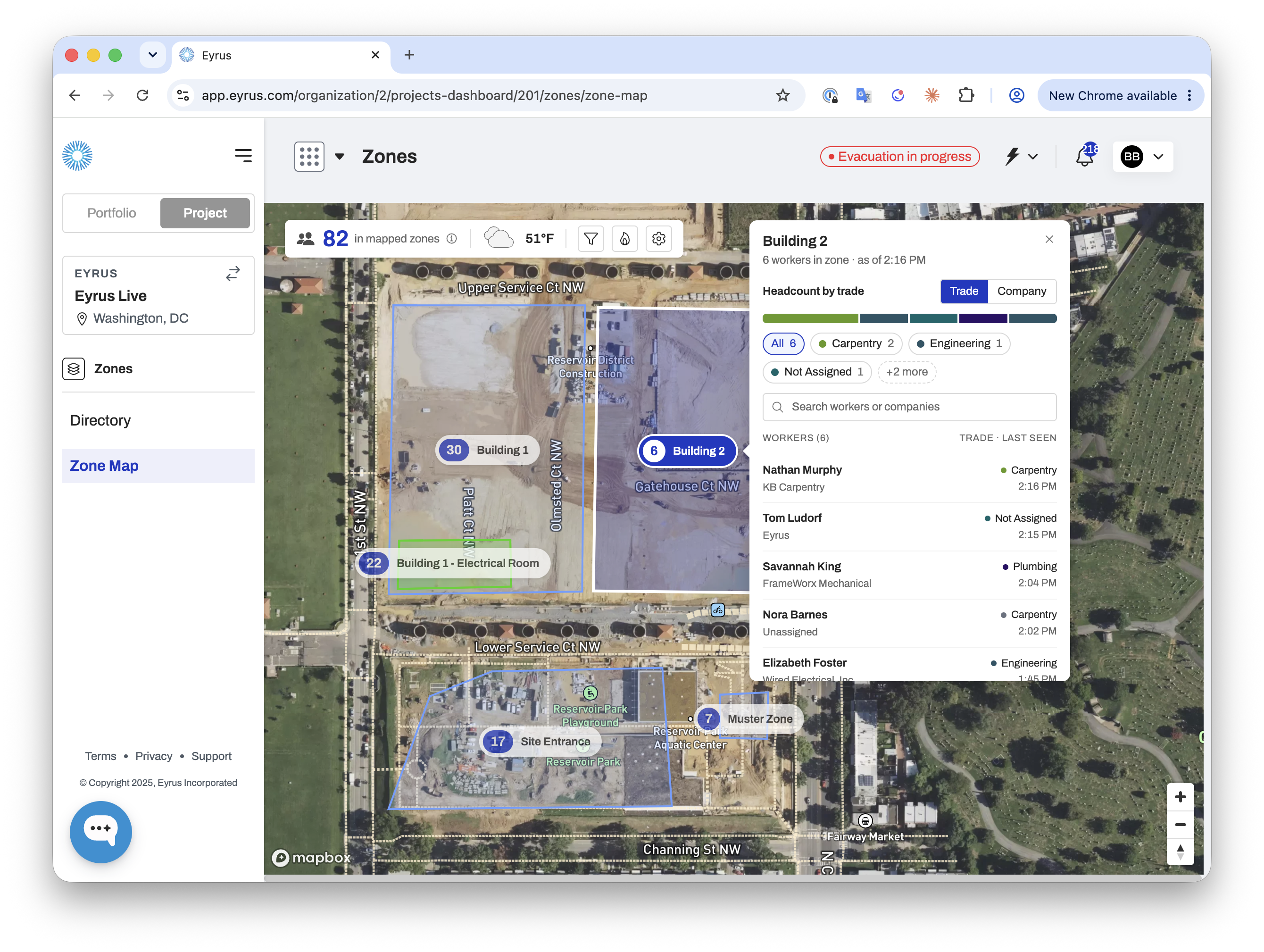
Task: Select the Portfolio toggle
Action: point(111,213)
